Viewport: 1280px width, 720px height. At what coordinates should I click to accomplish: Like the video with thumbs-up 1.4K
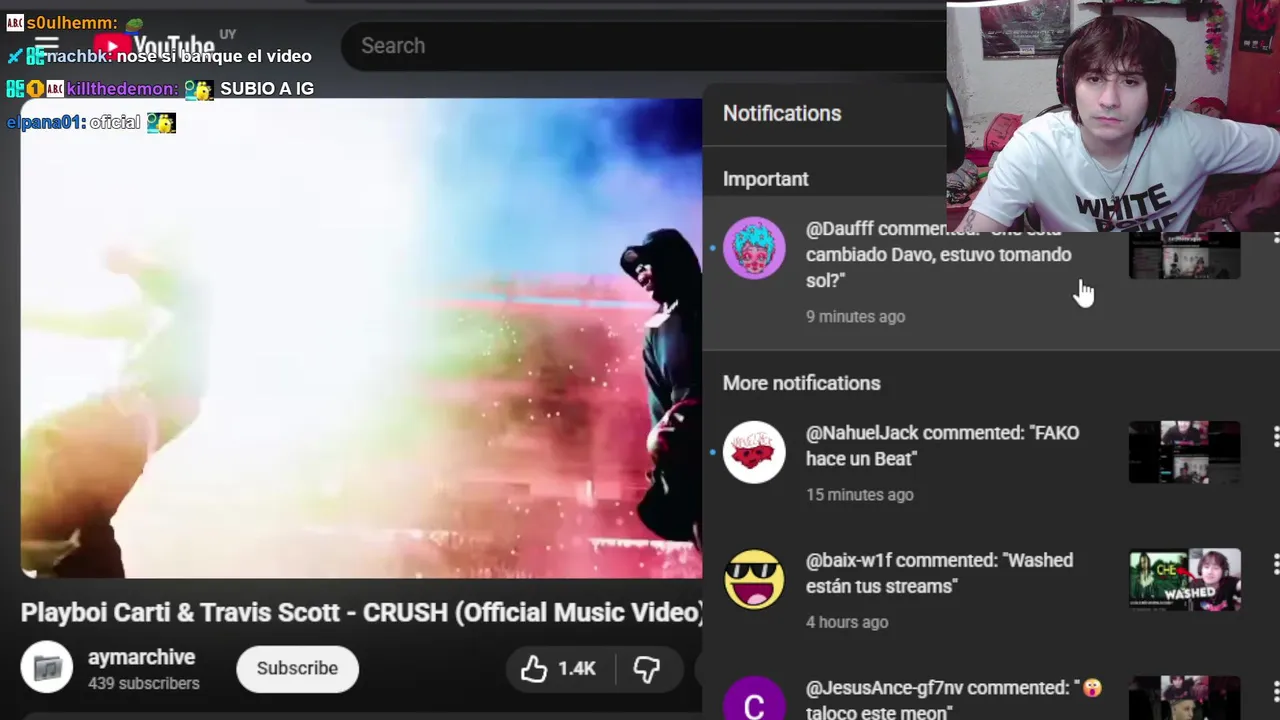(x=559, y=669)
